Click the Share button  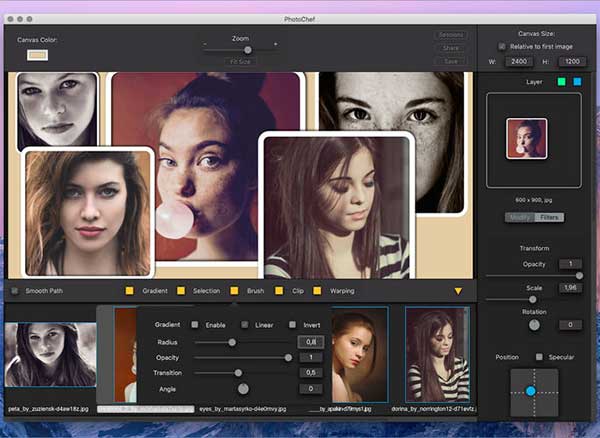[x=451, y=48]
